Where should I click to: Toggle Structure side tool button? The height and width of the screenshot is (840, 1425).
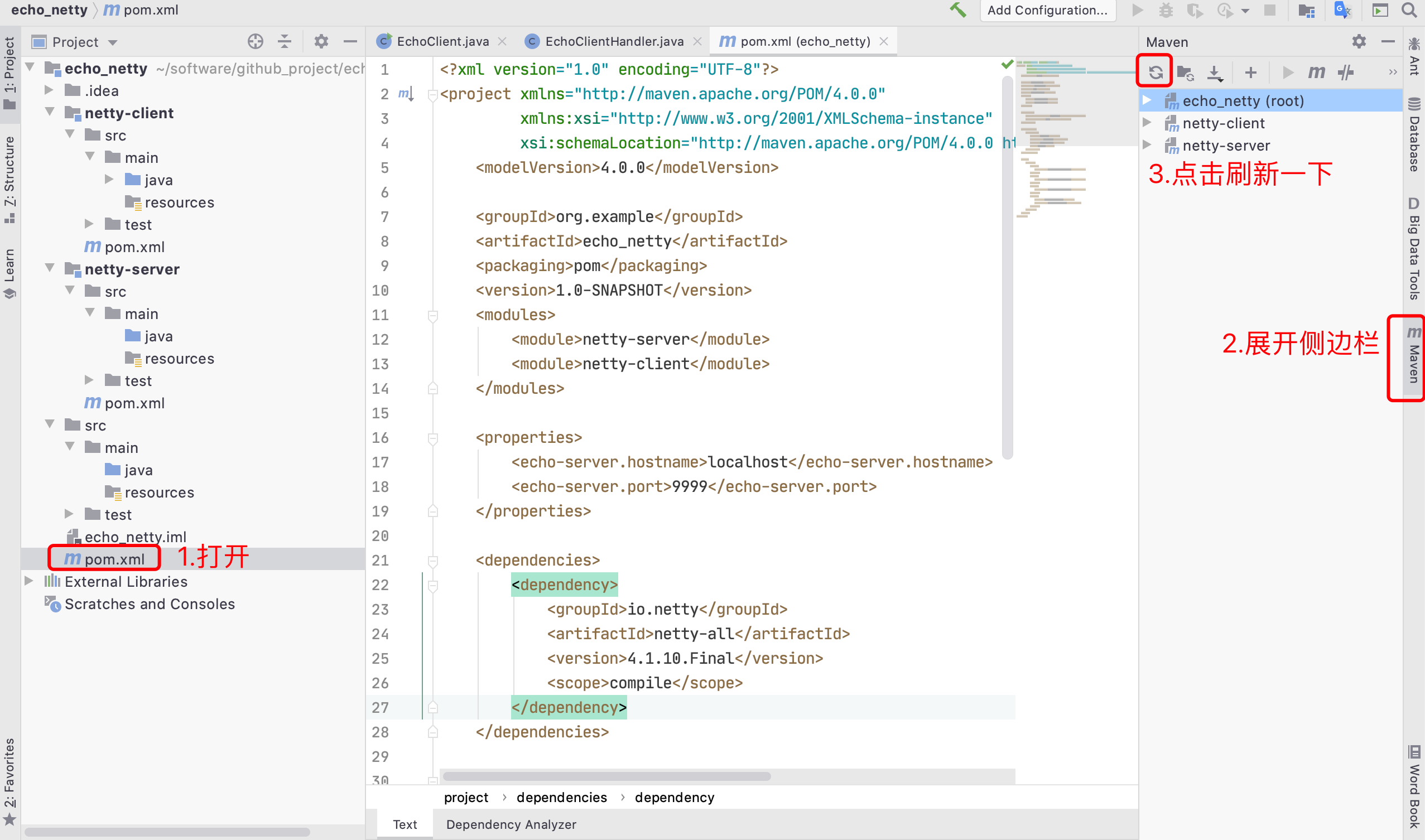coord(9,179)
